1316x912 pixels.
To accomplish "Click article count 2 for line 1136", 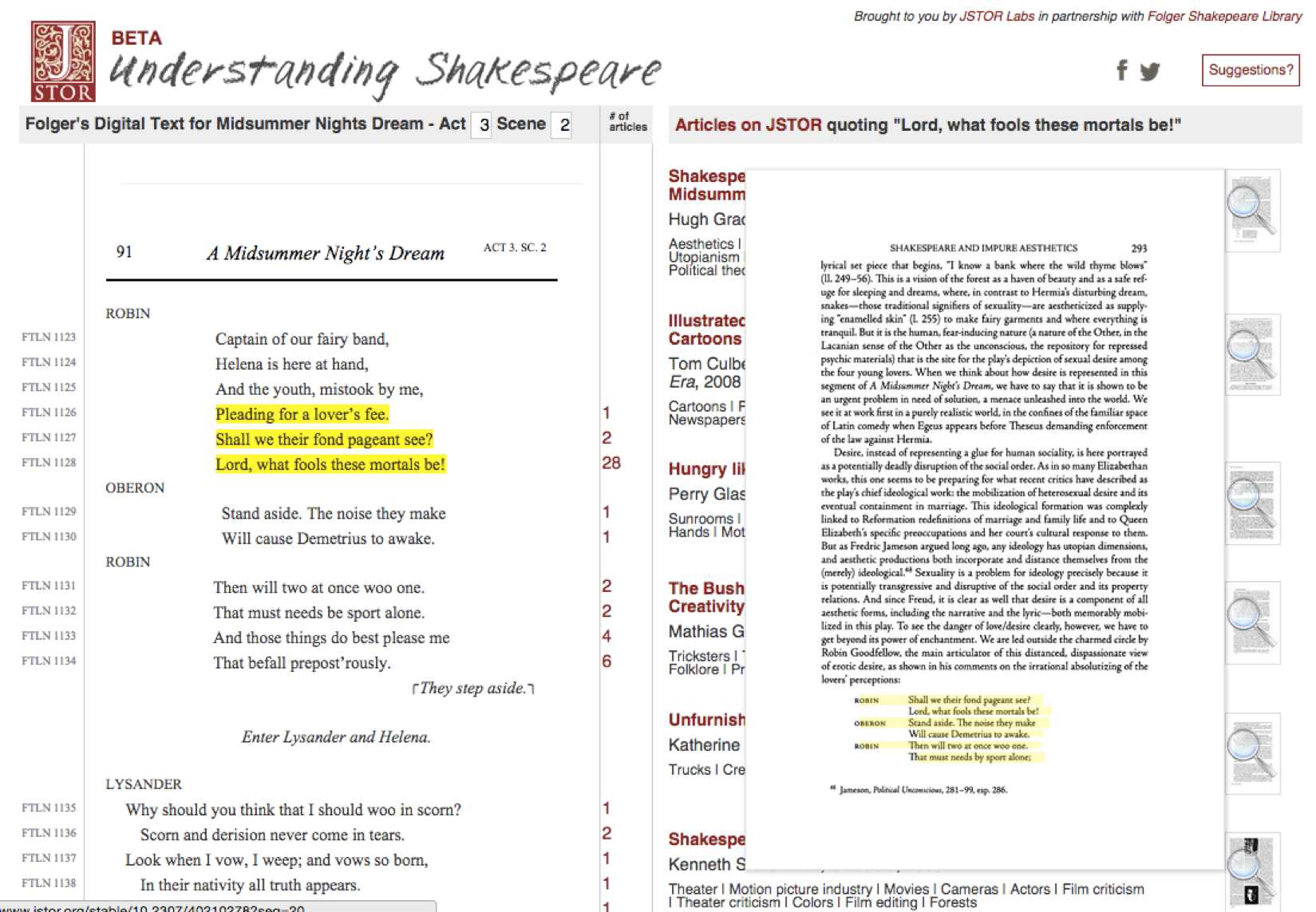I will coord(607,833).
